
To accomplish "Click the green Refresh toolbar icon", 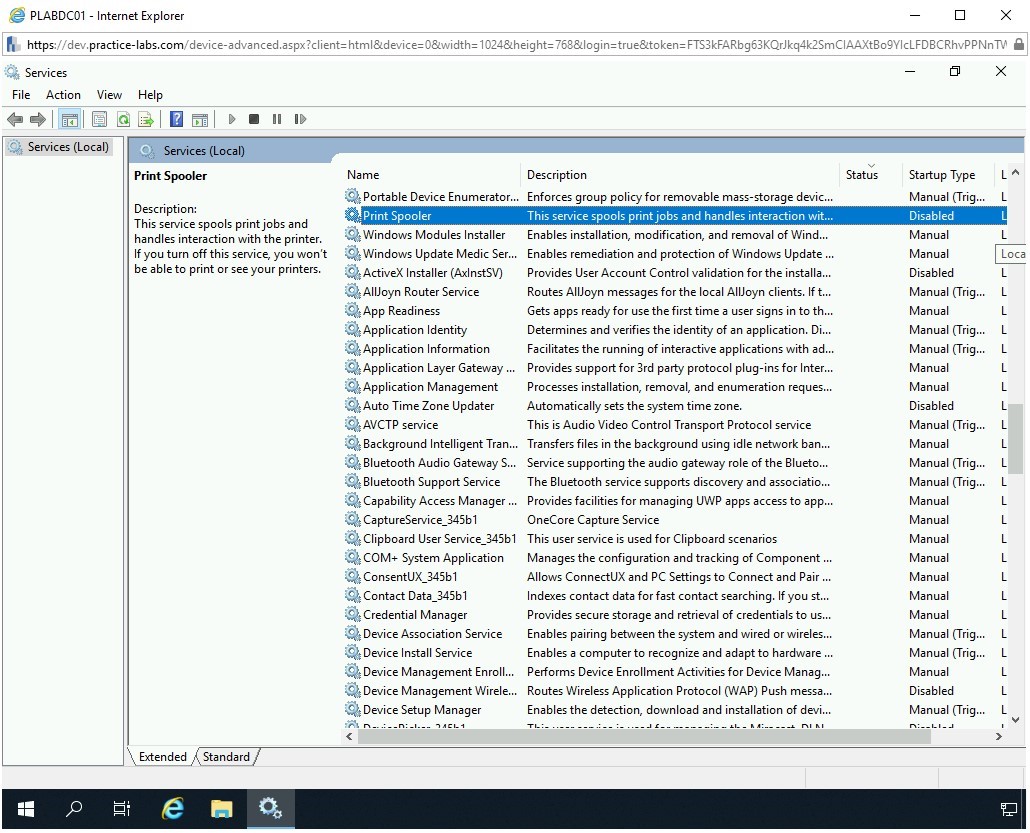I will (123, 119).
